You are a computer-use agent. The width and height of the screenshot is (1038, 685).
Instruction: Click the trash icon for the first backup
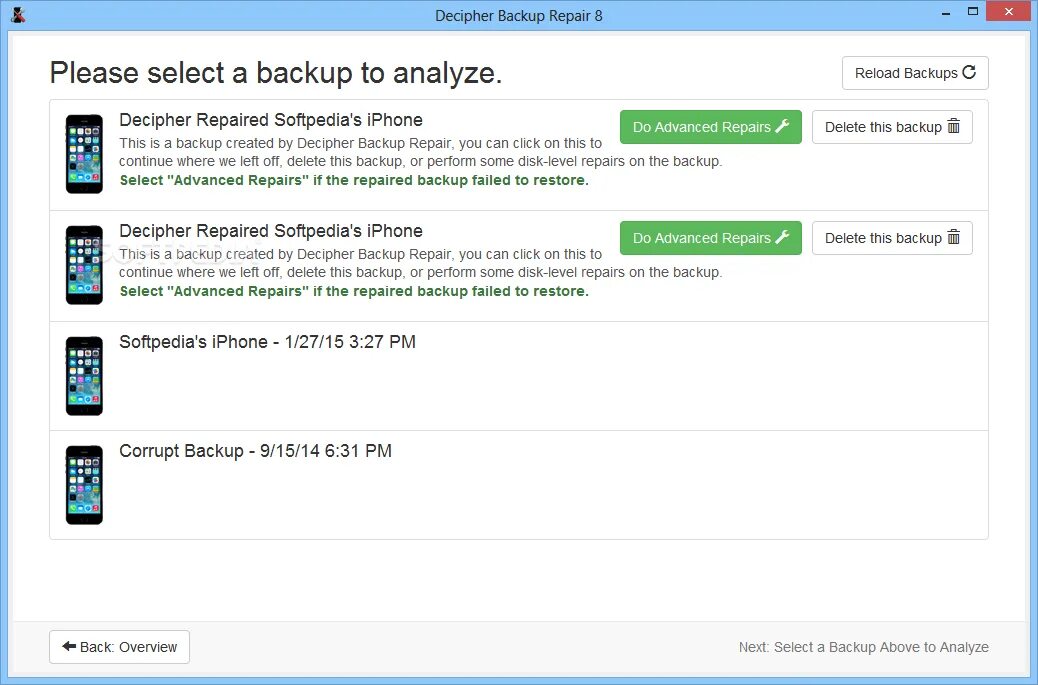tap(954, 127)
